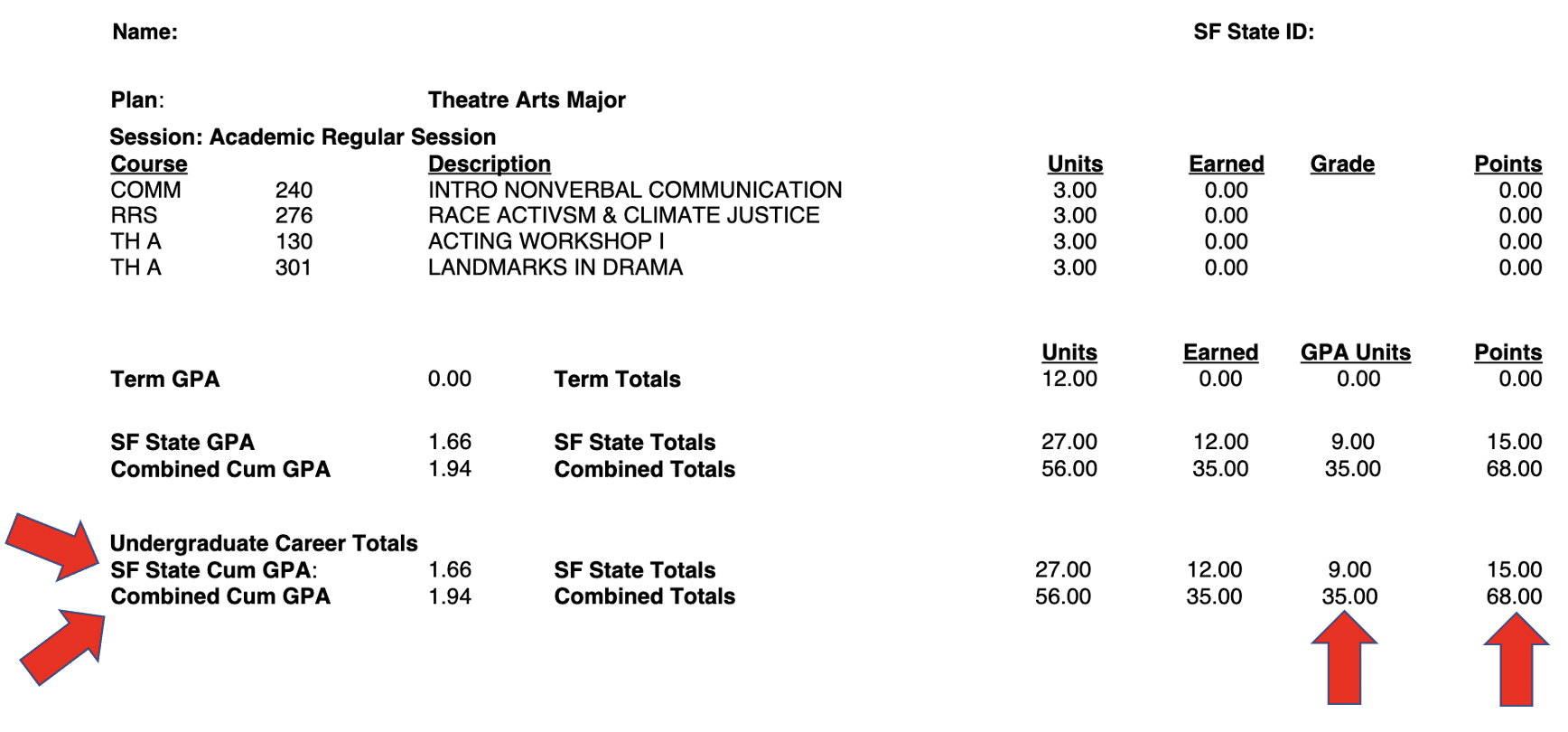This screenshot has width=1568, height=732.
Task: Click the SF State Cum GPA value 1.66
Action: point(450,570)
